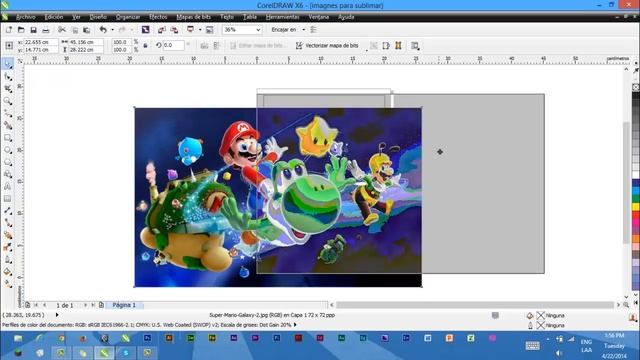Open the Archivo menu

[25, 17]
